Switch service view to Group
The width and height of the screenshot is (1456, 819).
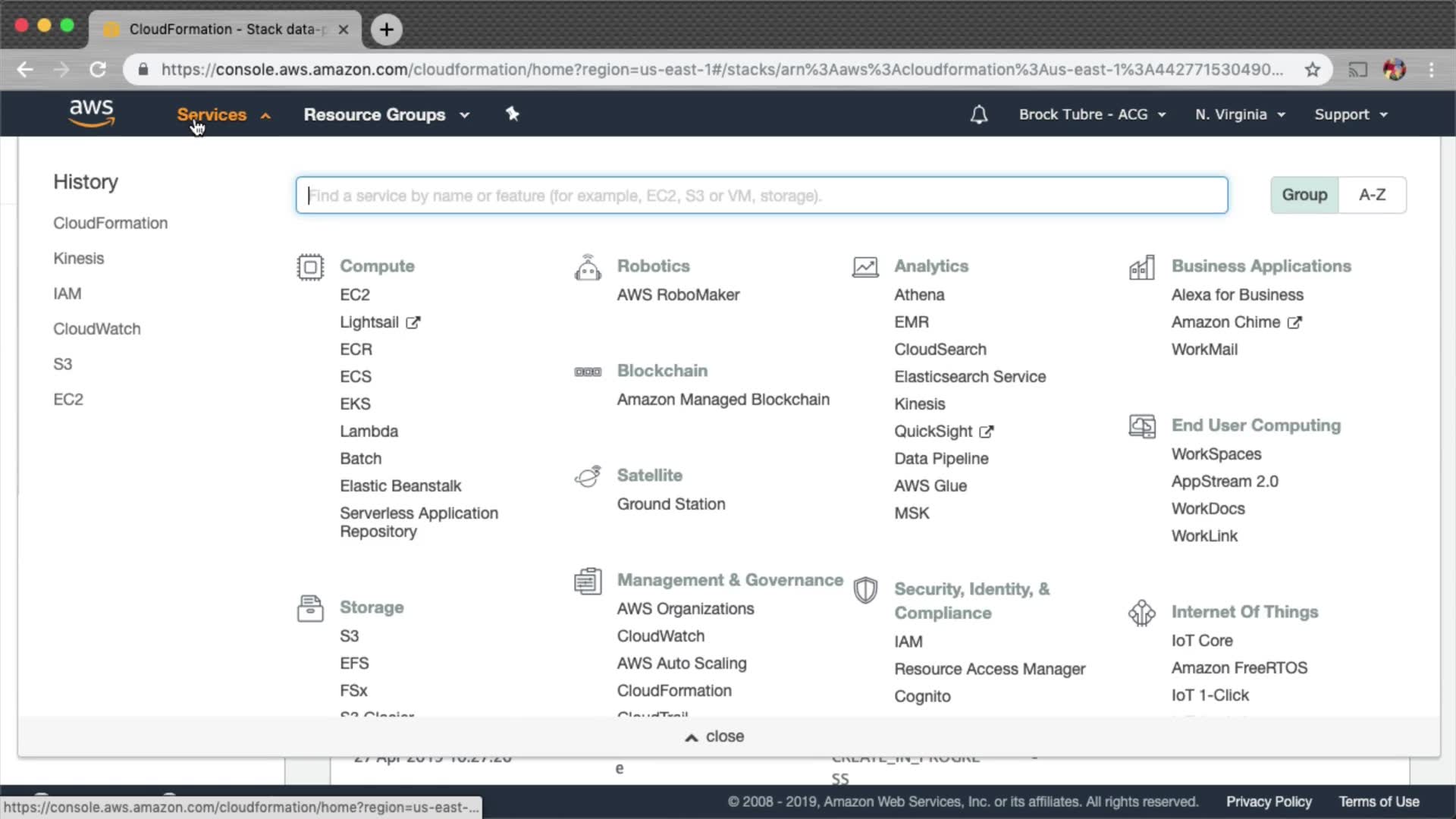(1304, 195)
